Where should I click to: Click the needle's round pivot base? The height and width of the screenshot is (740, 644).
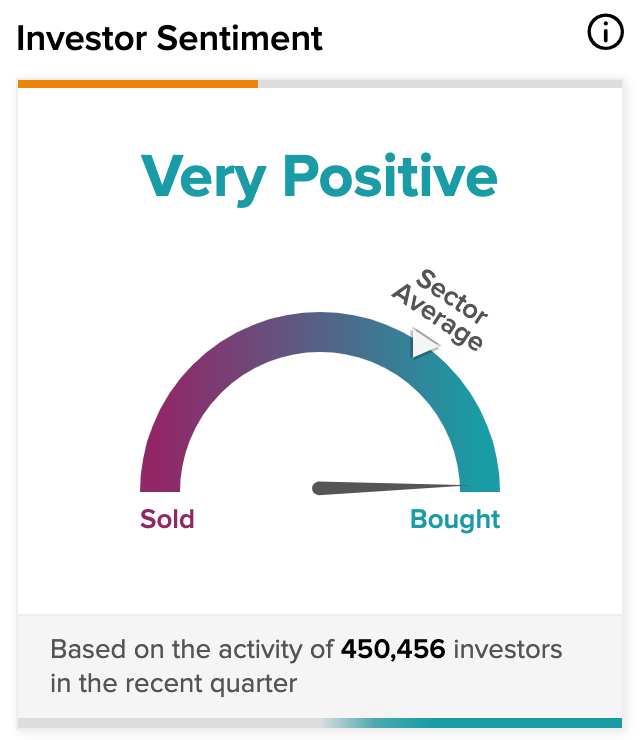319,488
